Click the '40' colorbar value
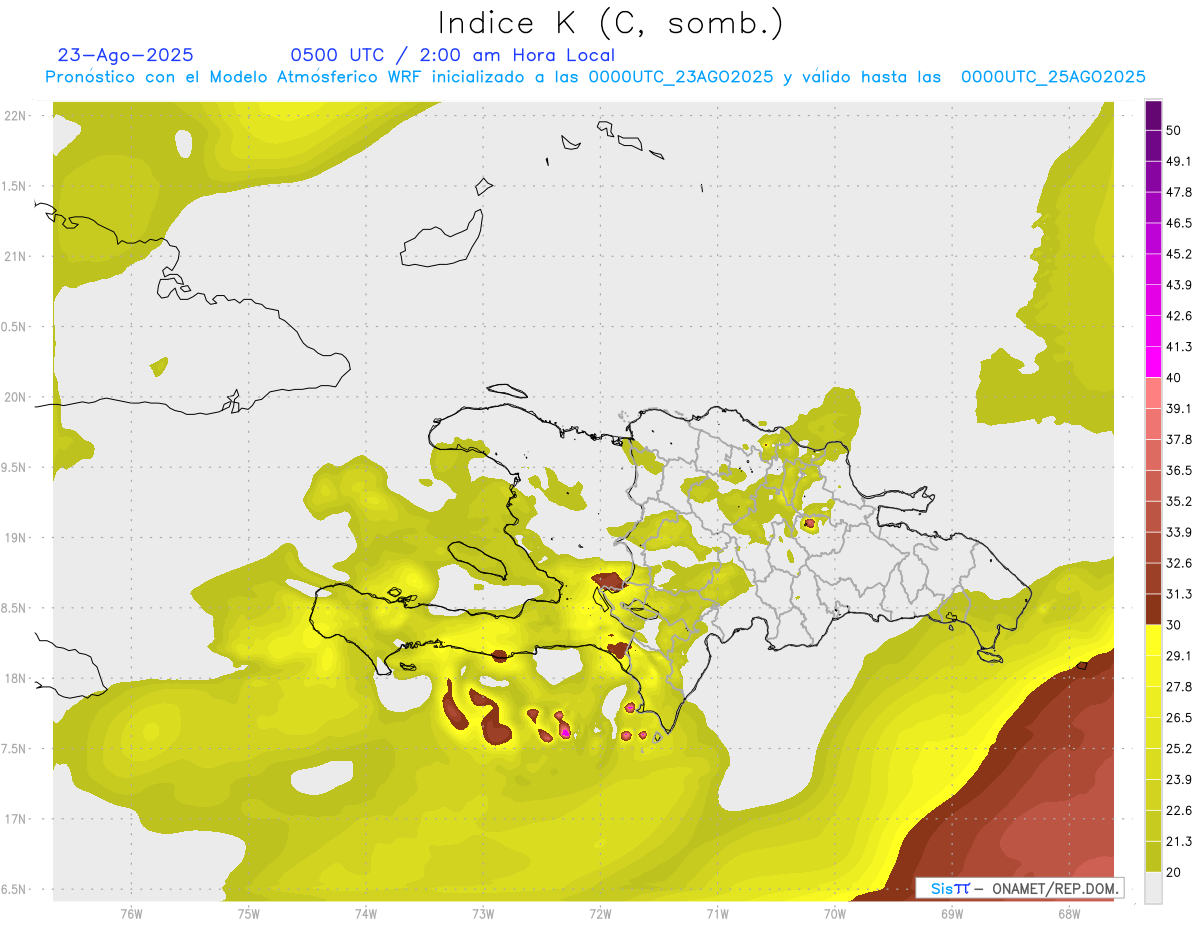Screen dimensions: 1200x927 [1173, 378]
